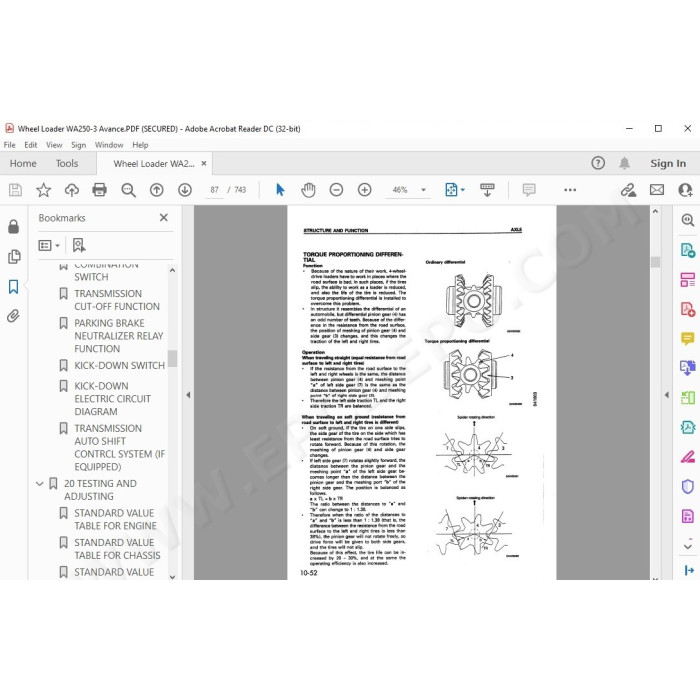Click the Save file icon
The image size is (700, 700).
(15, 190)
